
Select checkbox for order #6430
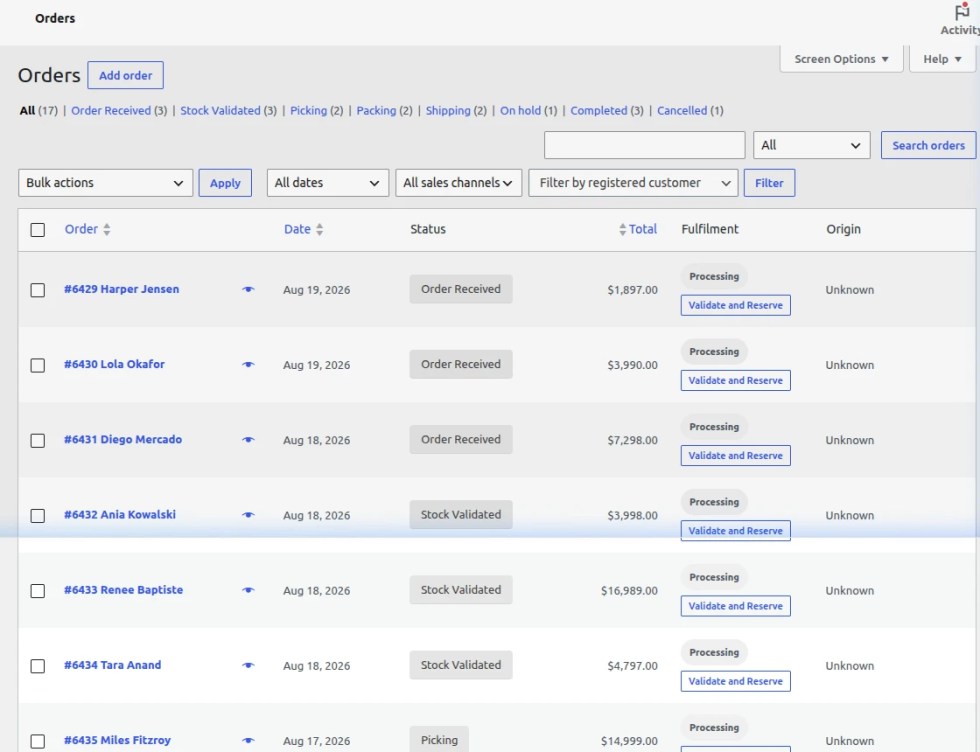(x=38, y=365)
